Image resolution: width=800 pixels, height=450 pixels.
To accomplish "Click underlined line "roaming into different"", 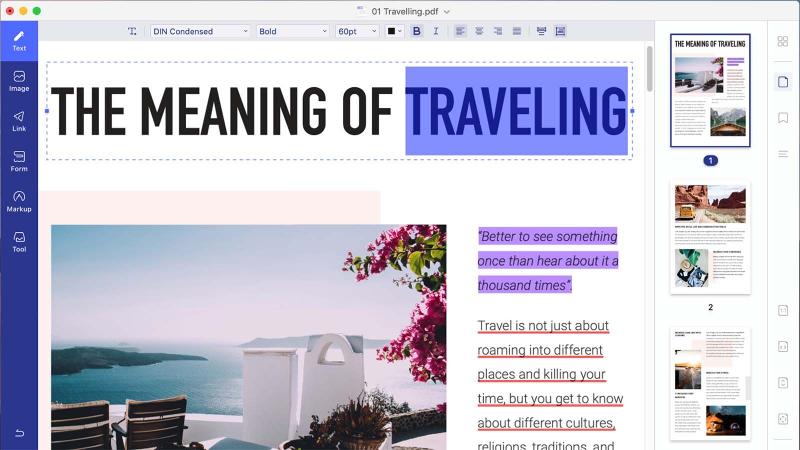I will 540,351.
